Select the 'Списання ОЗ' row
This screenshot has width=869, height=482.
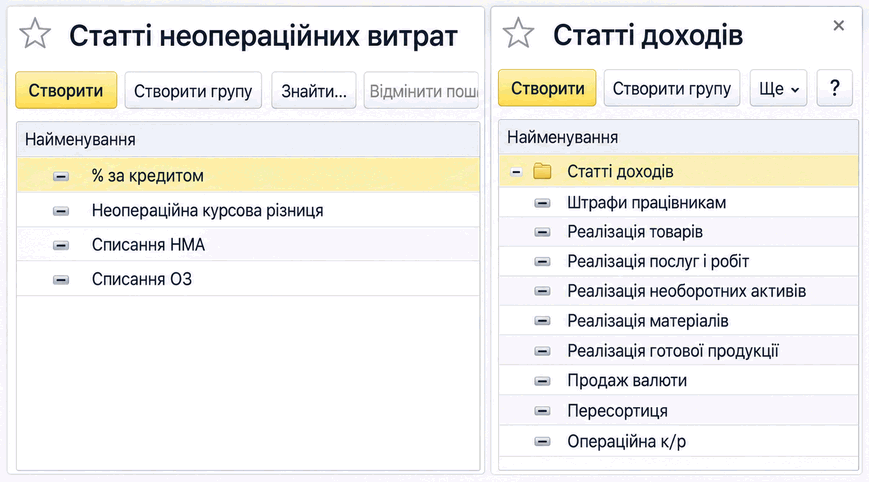(x=248, y=279)
